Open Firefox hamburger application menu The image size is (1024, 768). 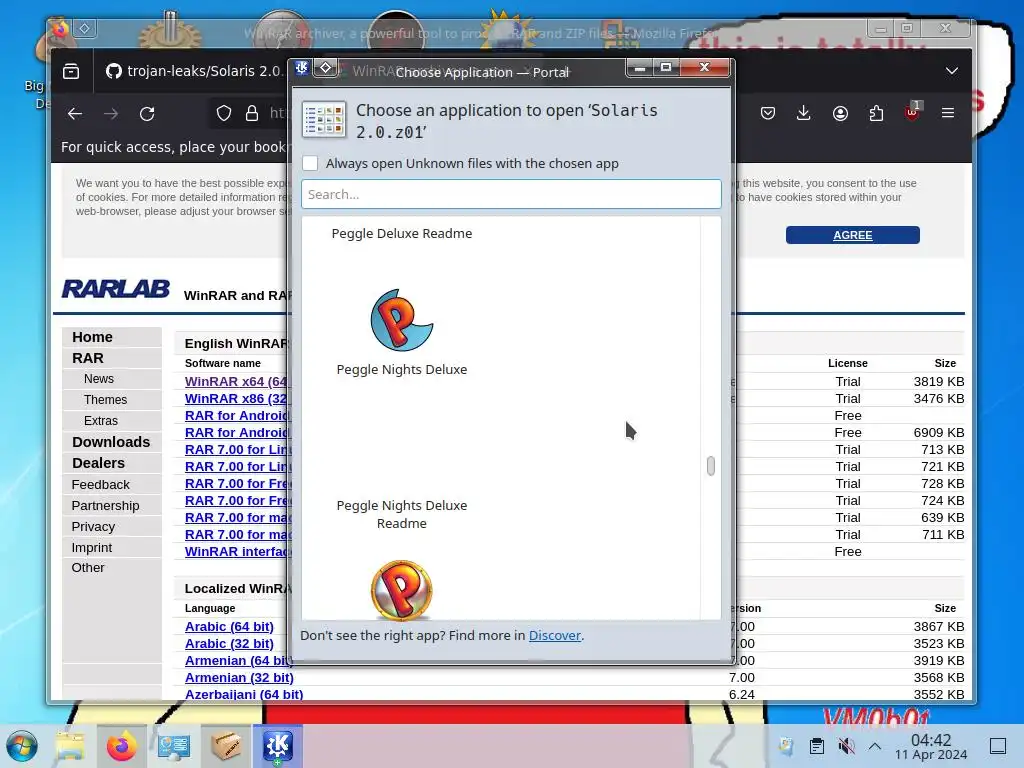point(948,114)
